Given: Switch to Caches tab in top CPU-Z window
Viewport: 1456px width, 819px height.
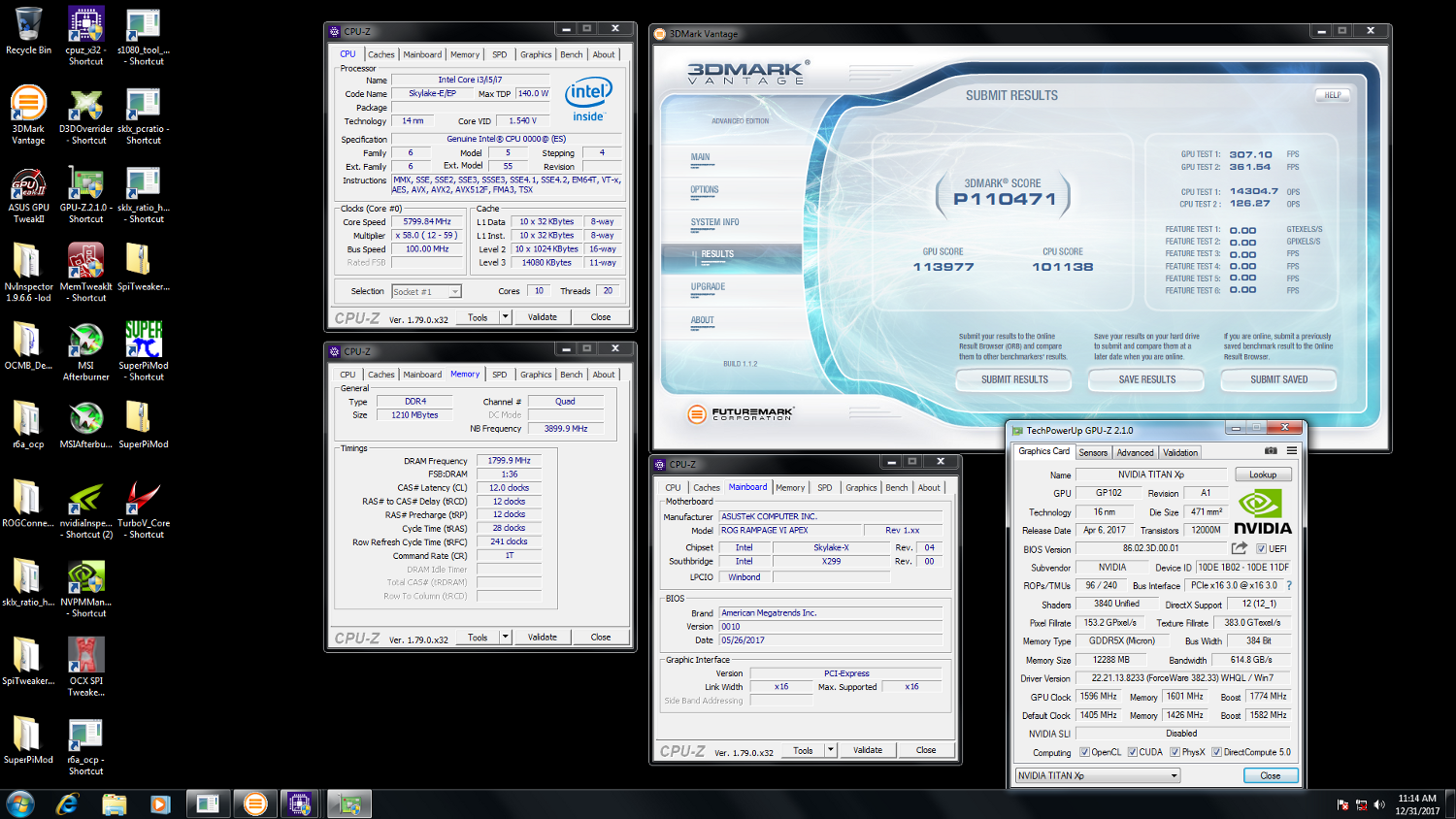Looking at the screenshot, I should (x=381, y=54).
